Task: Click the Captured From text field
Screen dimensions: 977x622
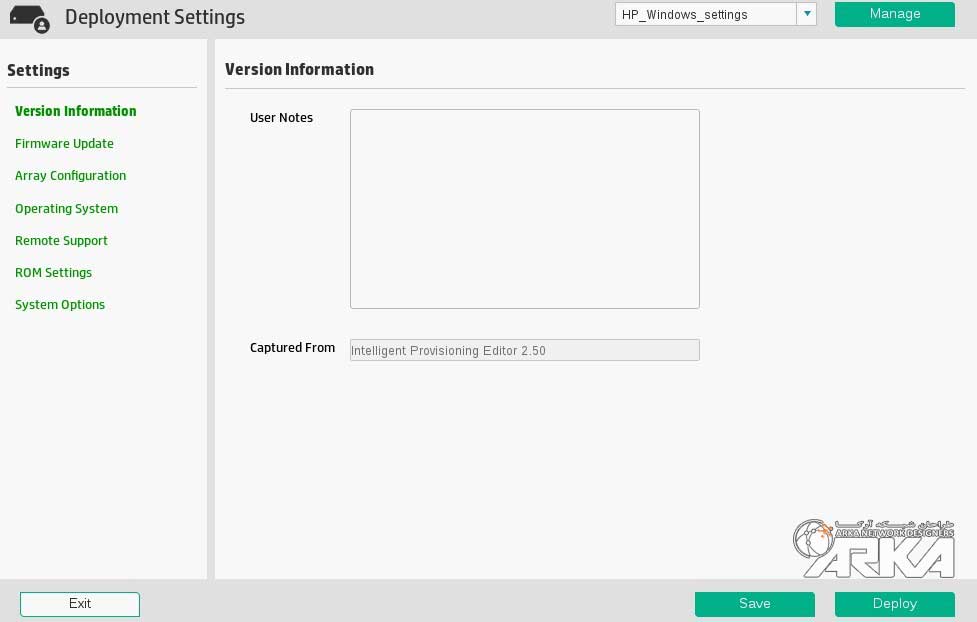Action: coord(524,350)
